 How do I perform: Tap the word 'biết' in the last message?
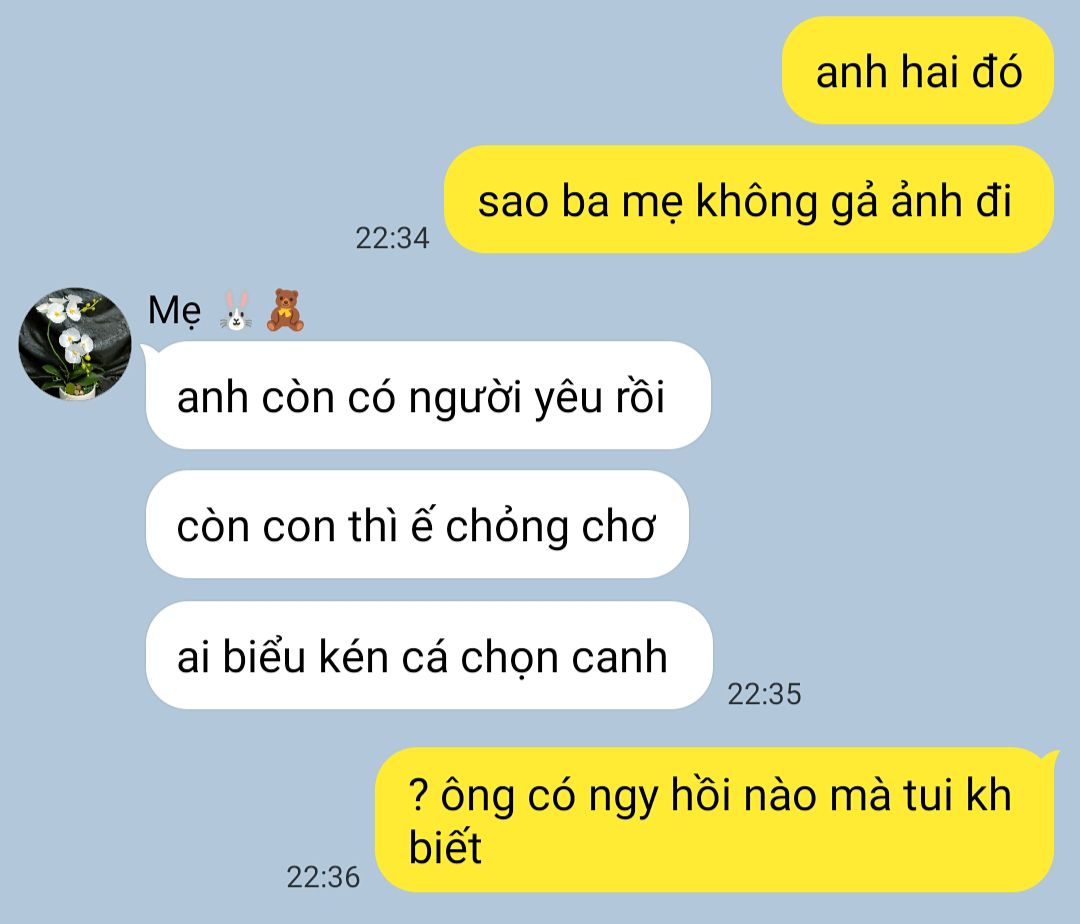[x=445, y=846]
